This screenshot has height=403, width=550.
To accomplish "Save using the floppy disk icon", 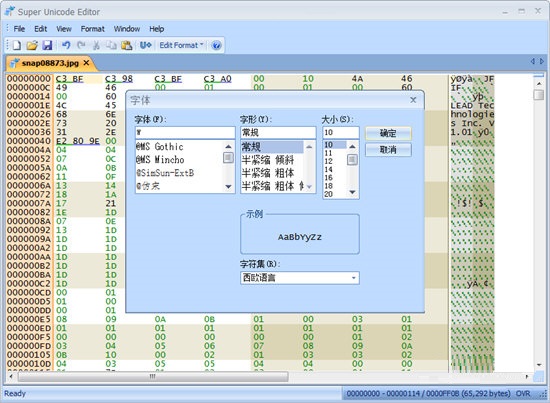I will tap(47, 45).
